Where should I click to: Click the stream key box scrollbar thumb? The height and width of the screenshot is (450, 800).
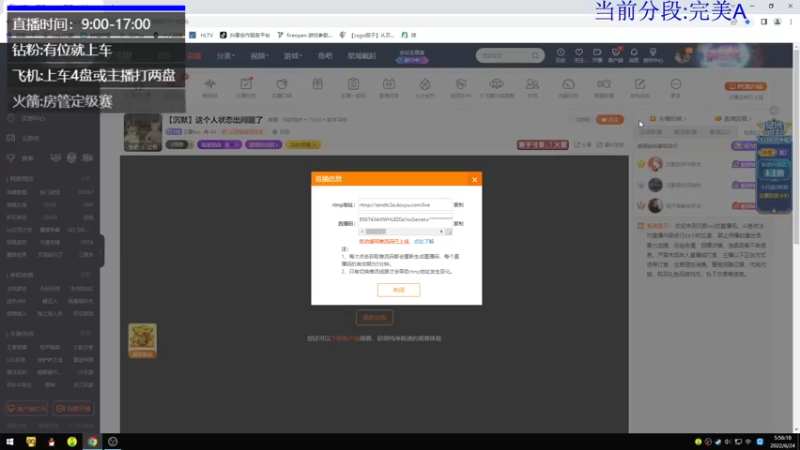[x=376, y=232]
